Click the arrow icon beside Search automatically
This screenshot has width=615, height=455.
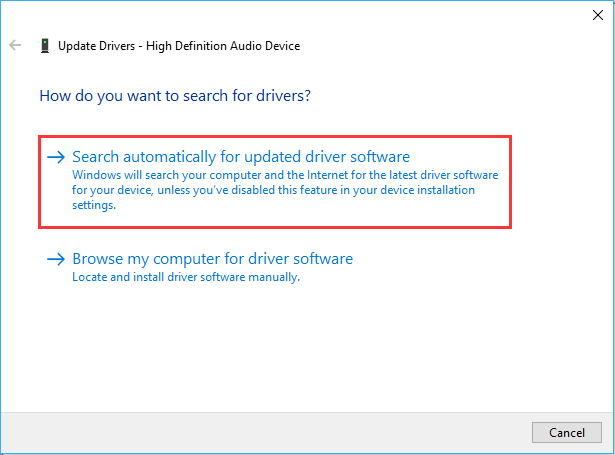(57, 157)
